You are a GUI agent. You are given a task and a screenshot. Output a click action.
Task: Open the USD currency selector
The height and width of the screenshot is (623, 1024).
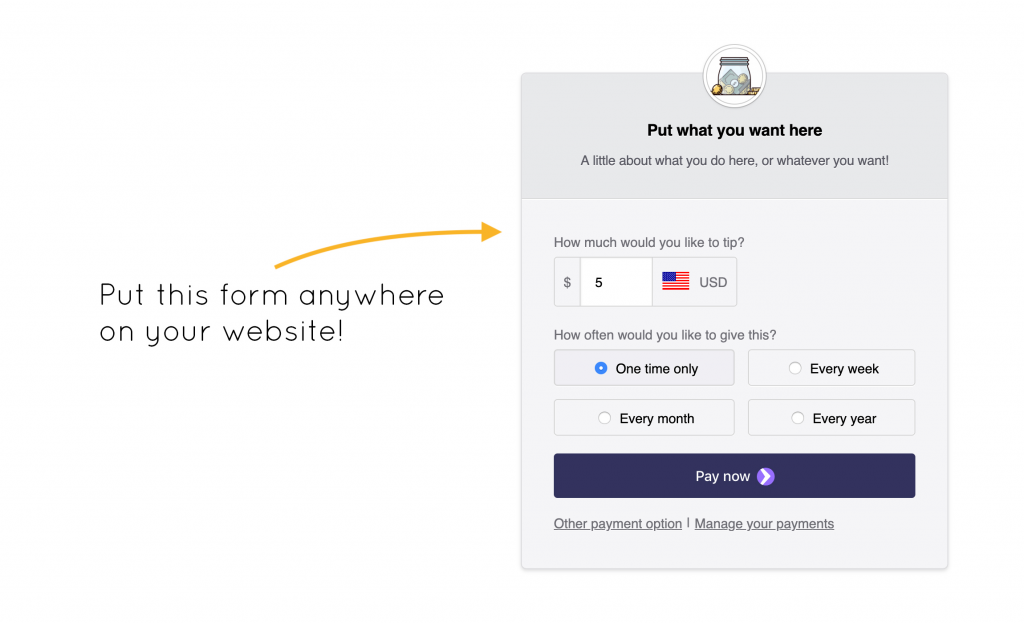(x=694, y=282)
